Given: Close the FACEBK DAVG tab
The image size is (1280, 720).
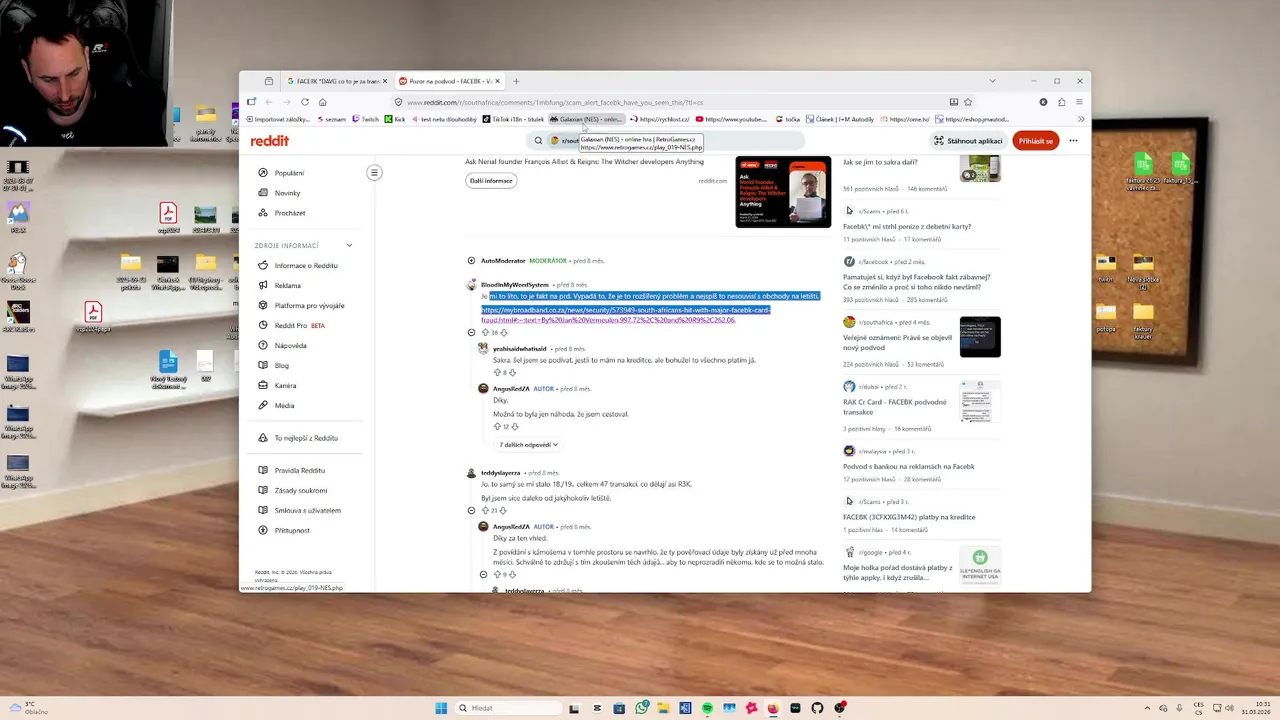Looking at the screenshot, I should (384, 81).
